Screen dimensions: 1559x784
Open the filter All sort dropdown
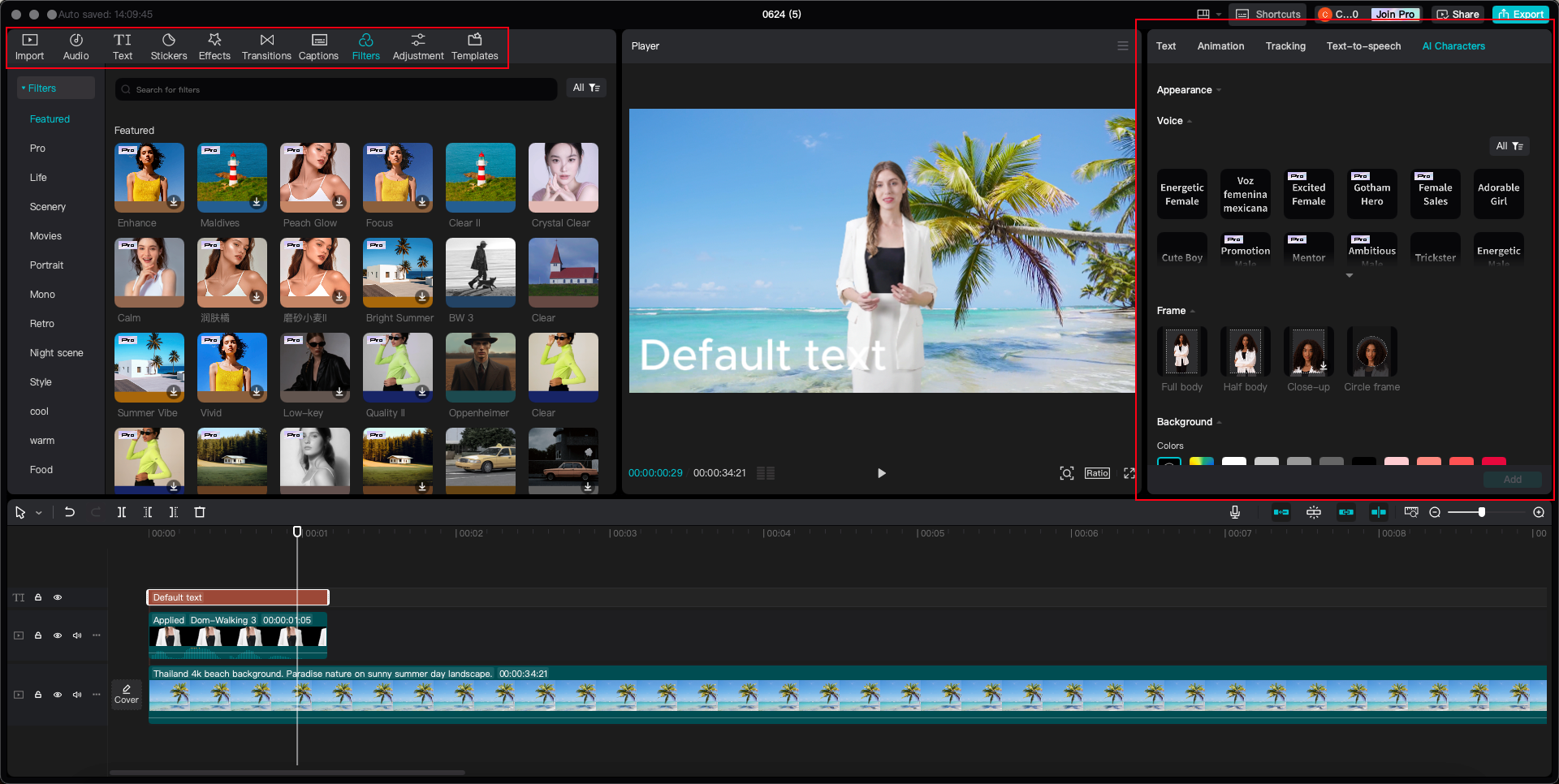click(x=586, y=88)
